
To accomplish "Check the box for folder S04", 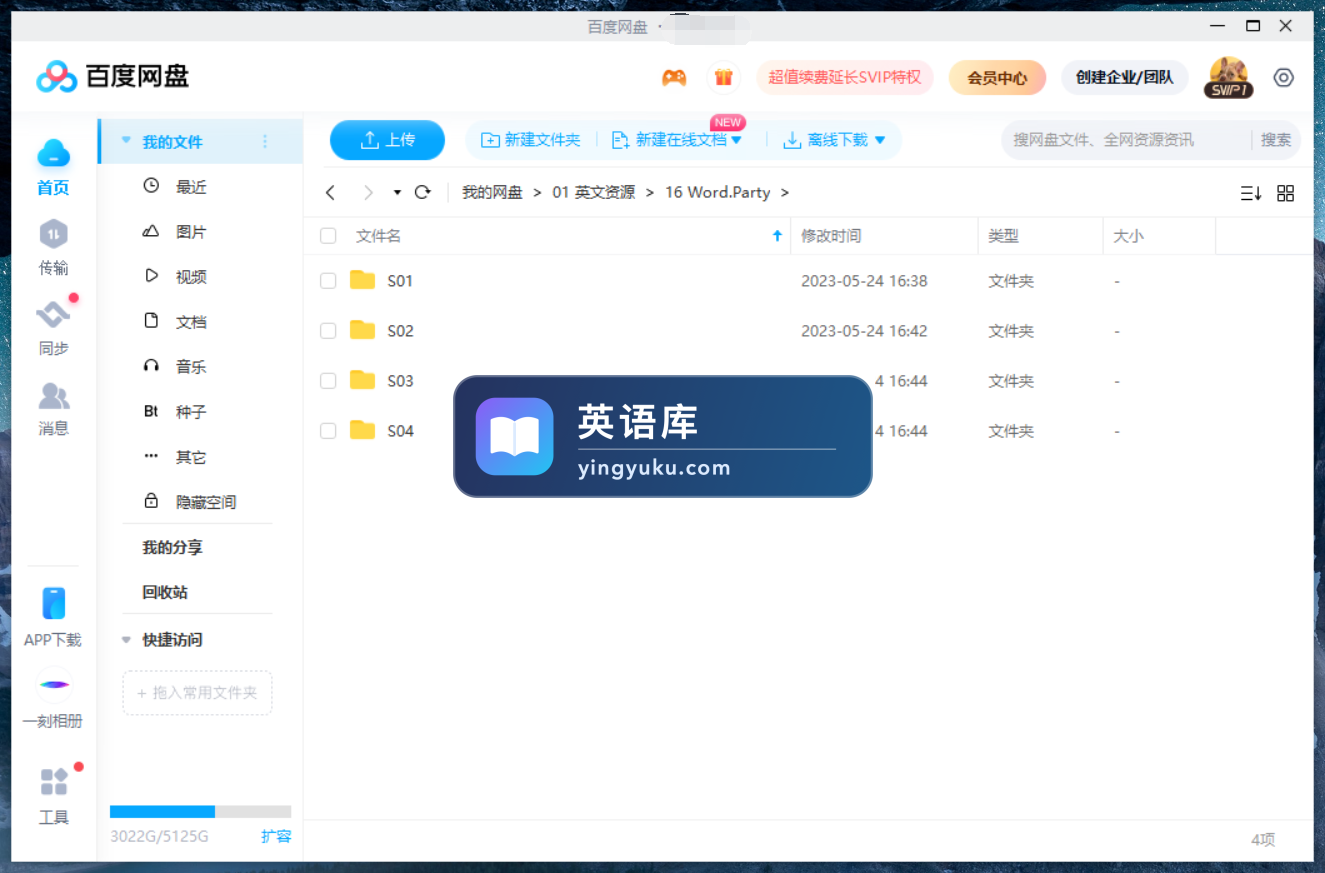I will (x=328, y=431).
